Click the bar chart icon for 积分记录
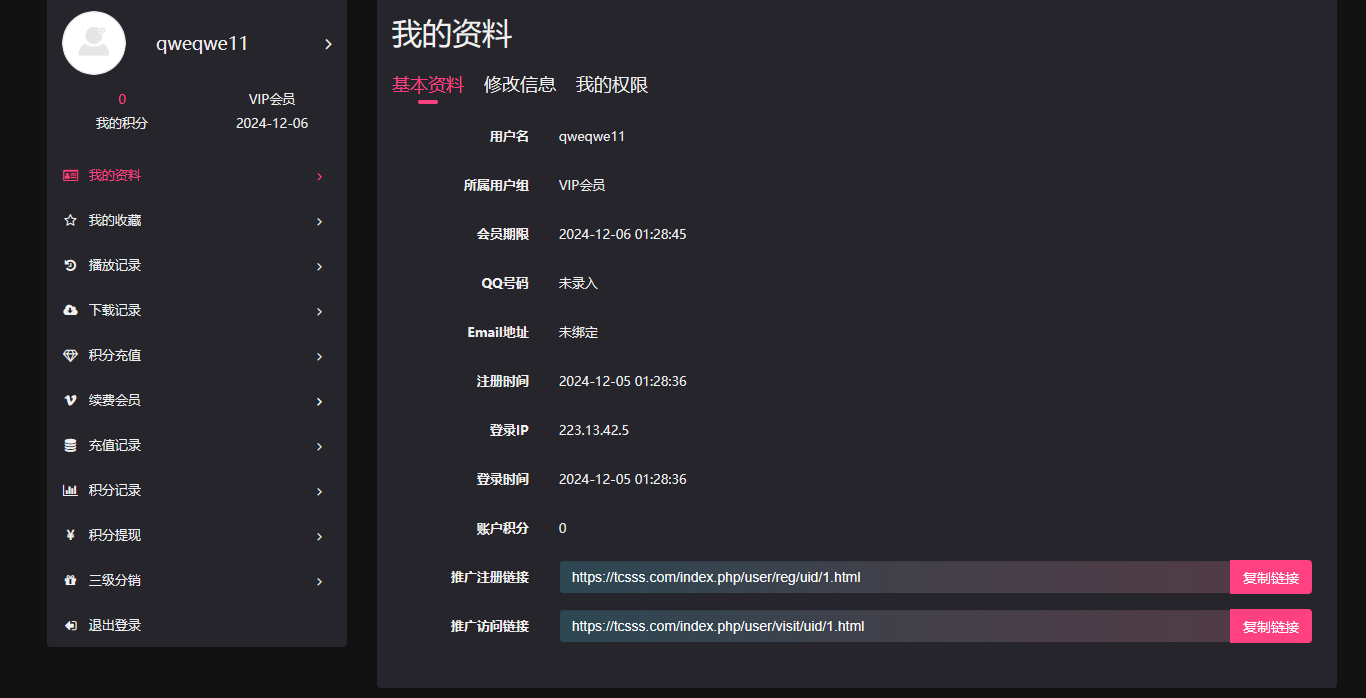This screenshot has width=1366, height=698. [x=70, y=491]
